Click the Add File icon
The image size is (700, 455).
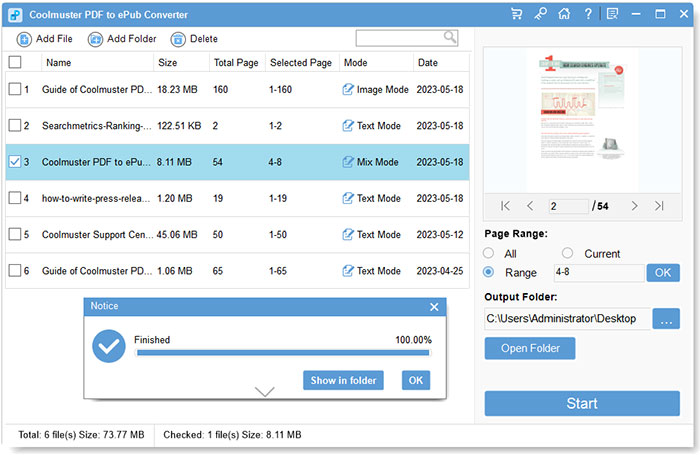click(24, 39)
